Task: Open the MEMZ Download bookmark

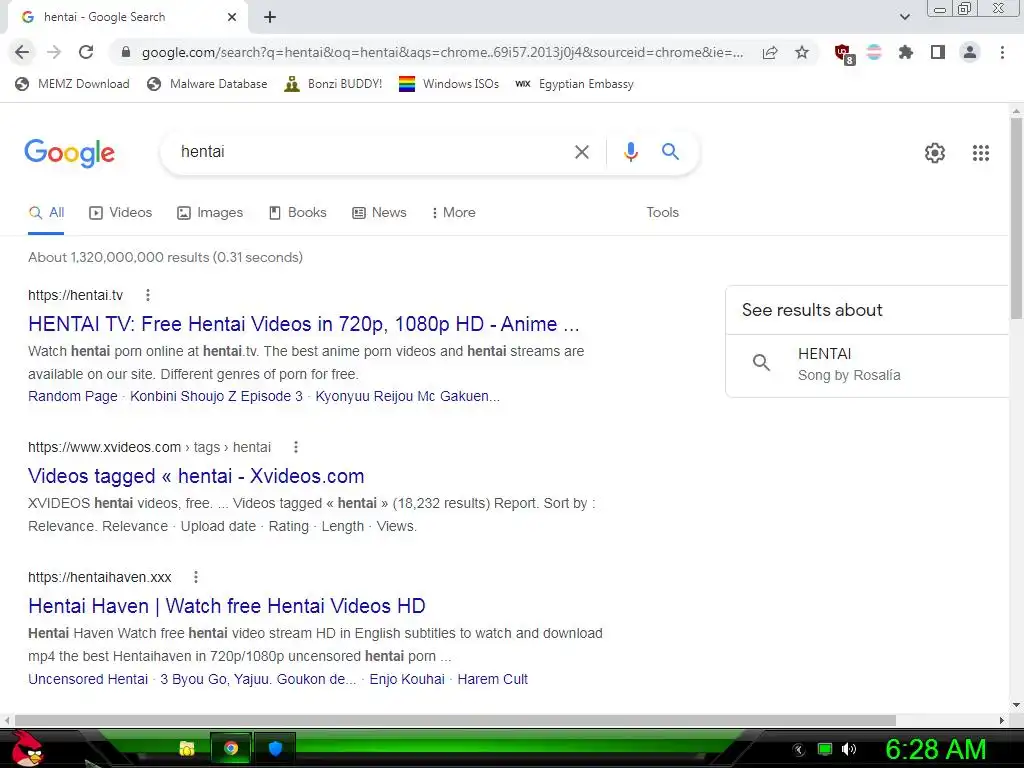Action: [72, 84]
